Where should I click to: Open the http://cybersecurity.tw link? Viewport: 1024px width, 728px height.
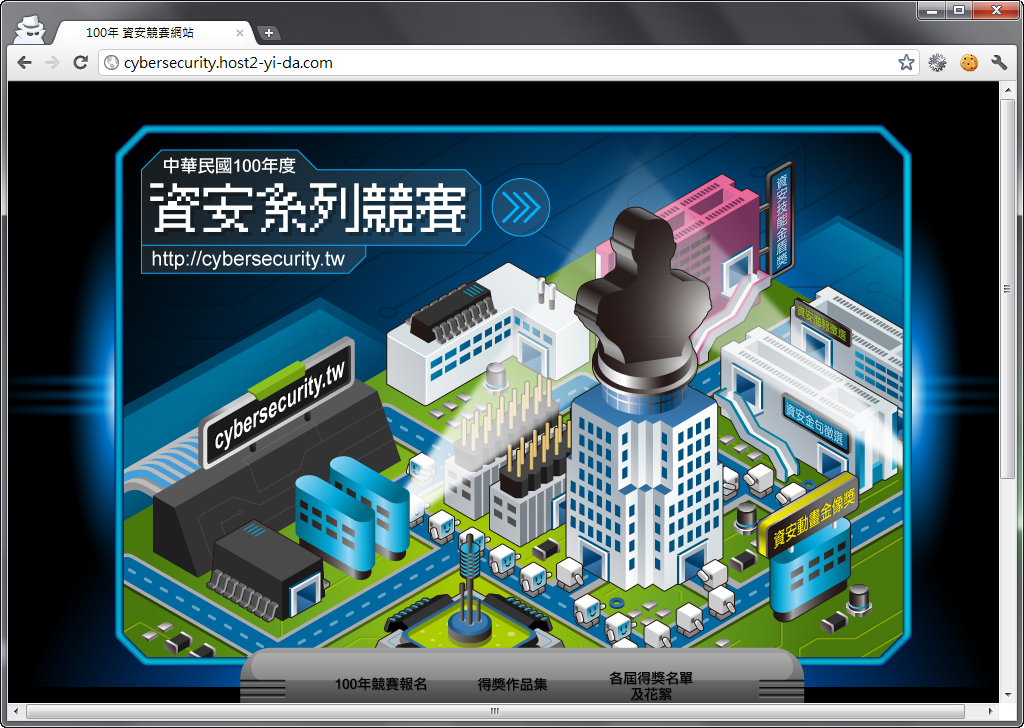[x=248, y=259]
